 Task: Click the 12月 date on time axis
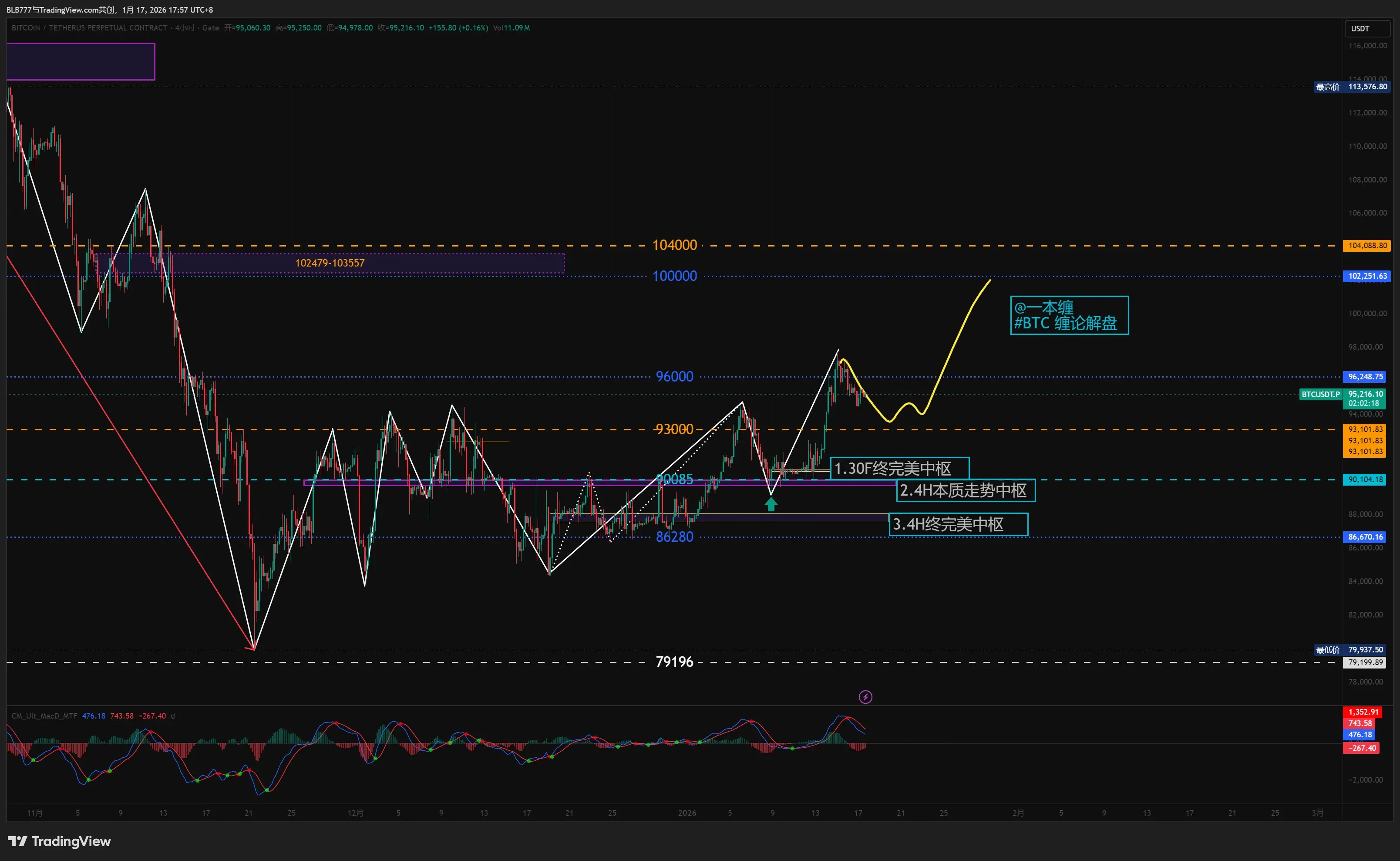click(x=355, y=813)
